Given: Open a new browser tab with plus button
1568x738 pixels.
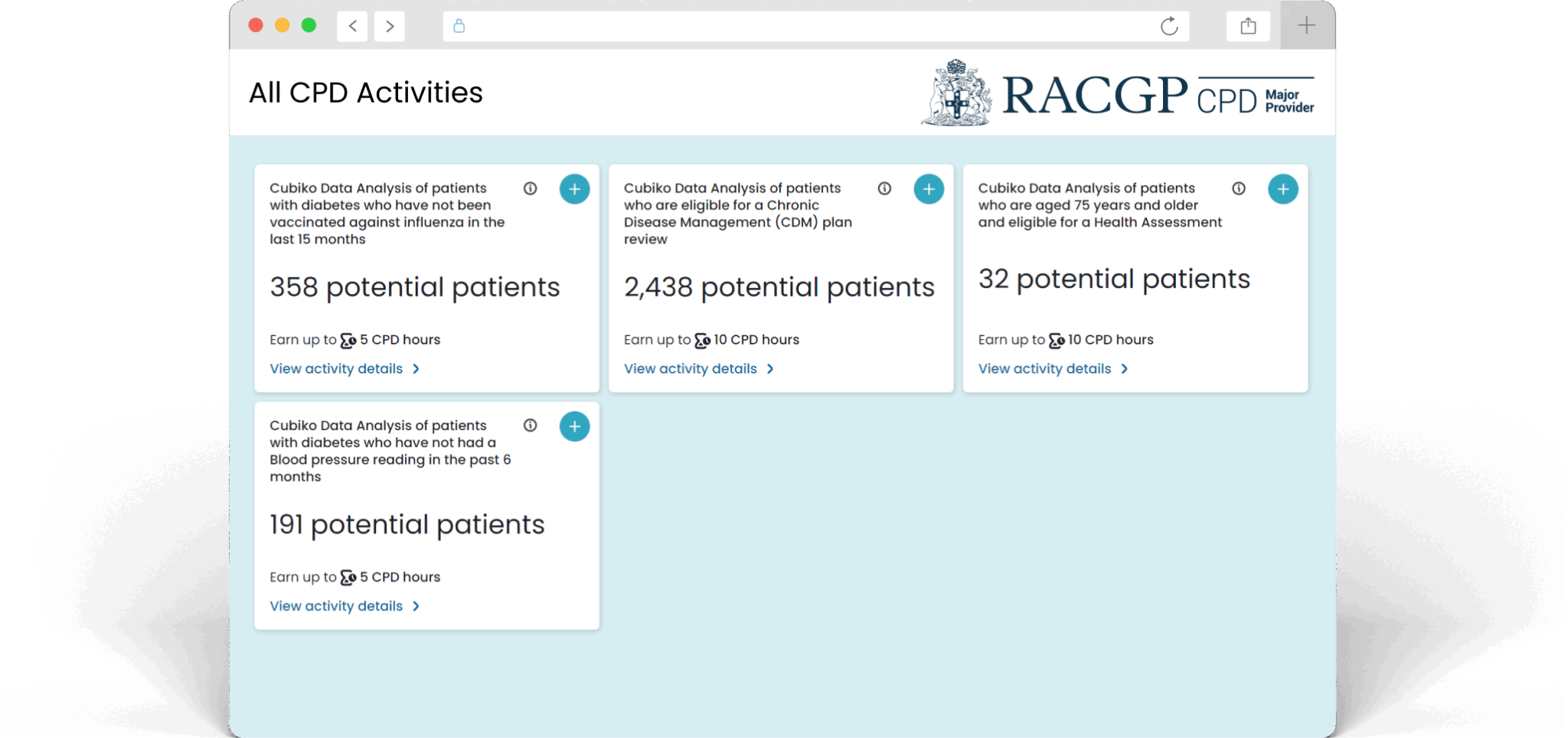Looking at the screenshot, I should (1306, 25).
